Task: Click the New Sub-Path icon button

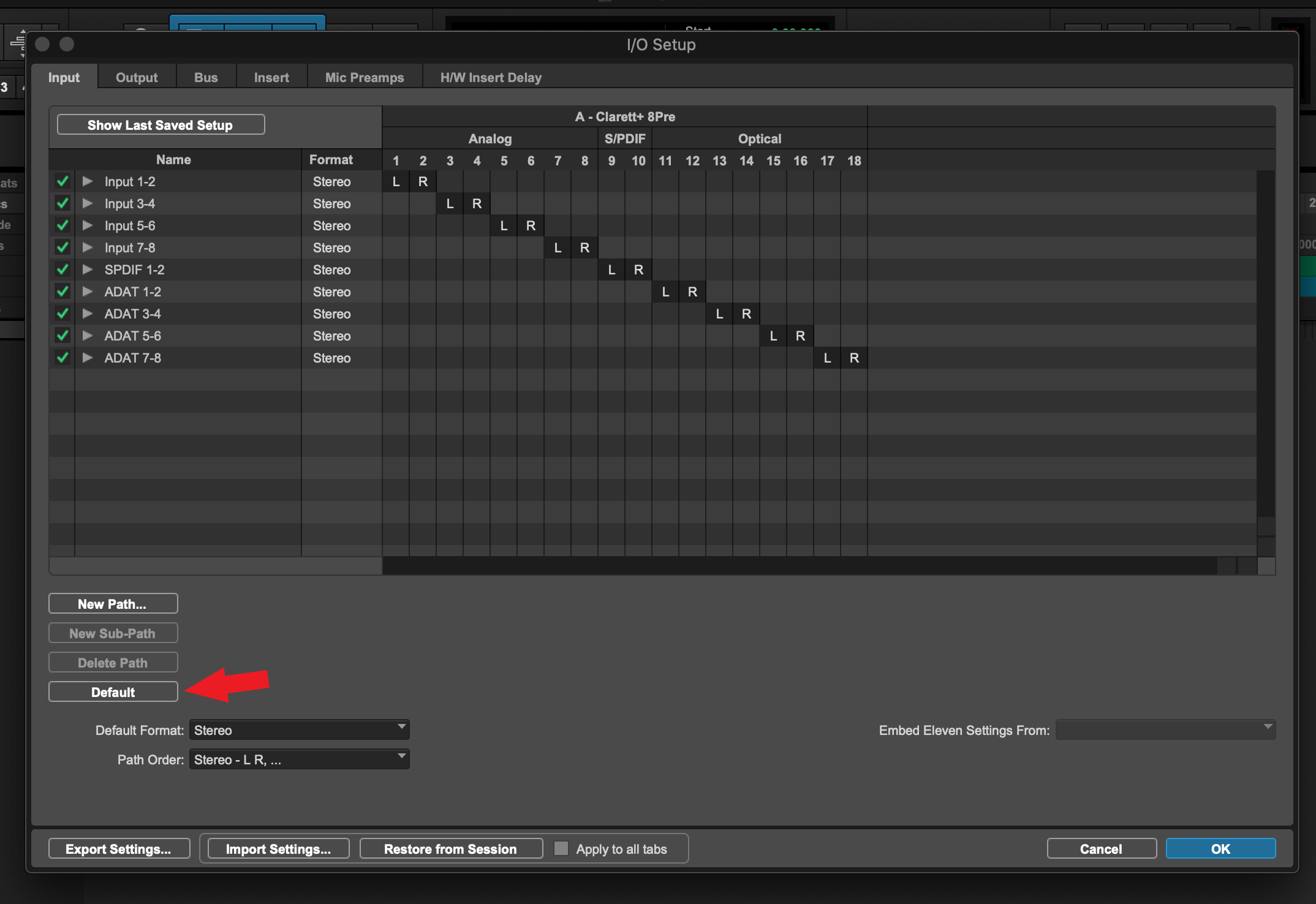Action: tap(112, 633)
